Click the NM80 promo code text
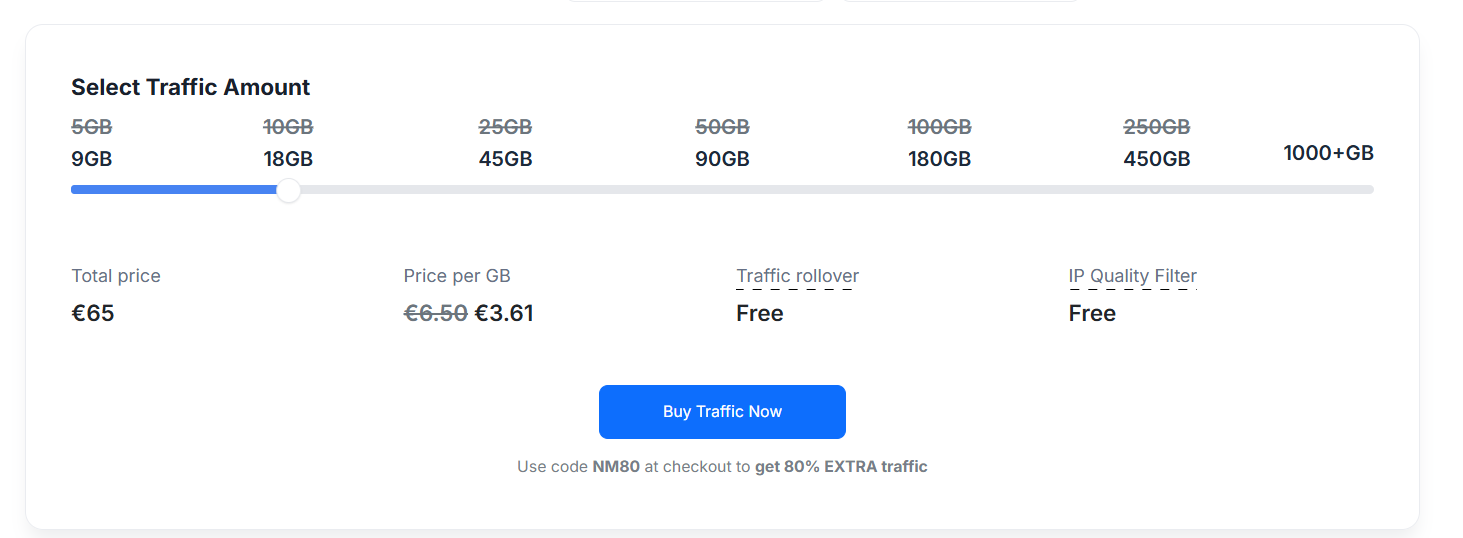 pyautogui.click(x=615, y=467)
